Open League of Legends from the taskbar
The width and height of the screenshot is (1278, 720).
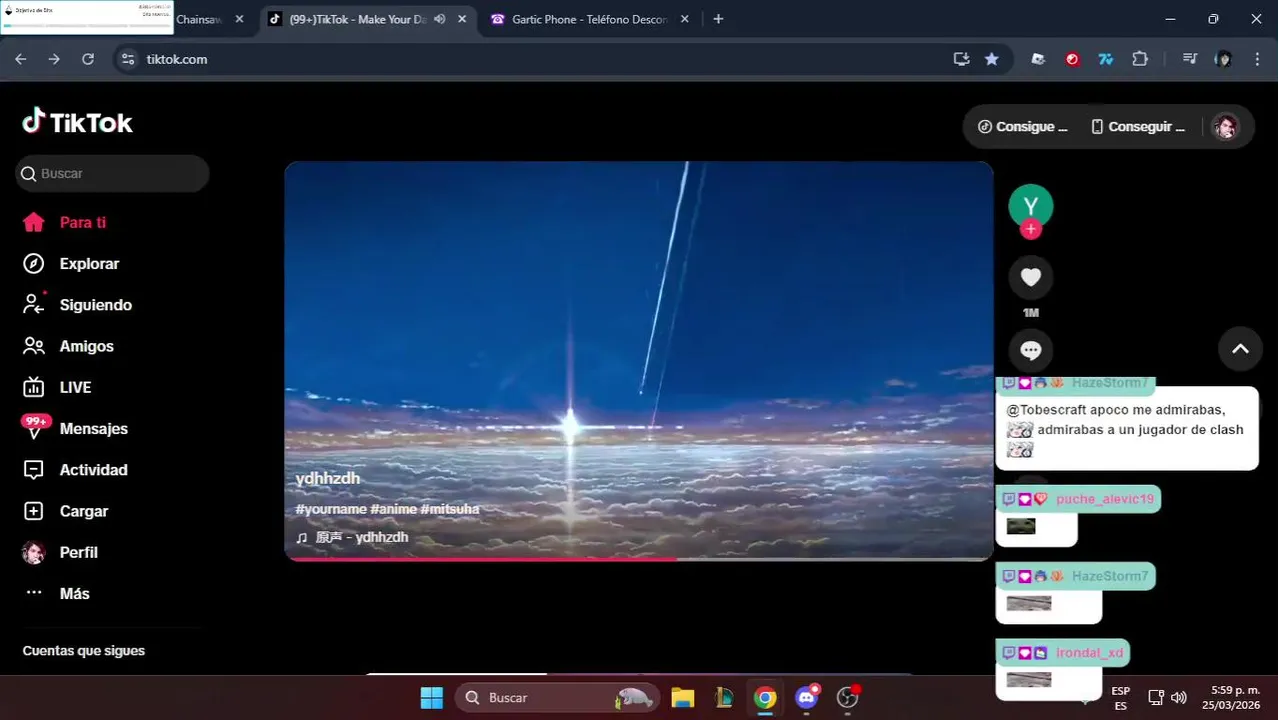(723, 698)
